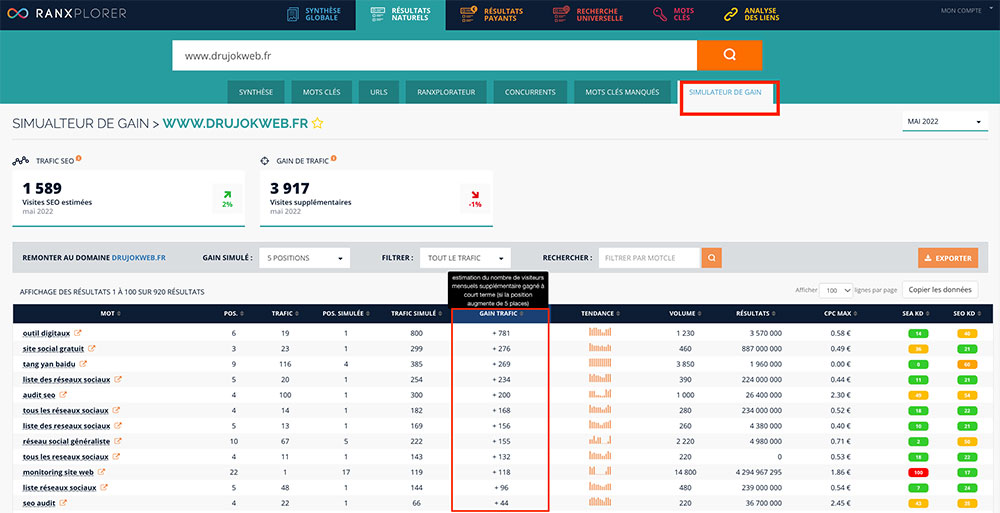The image size is (1000, 513).
Task: Click trend sparkline for audit seo
Action: (599, 394)
